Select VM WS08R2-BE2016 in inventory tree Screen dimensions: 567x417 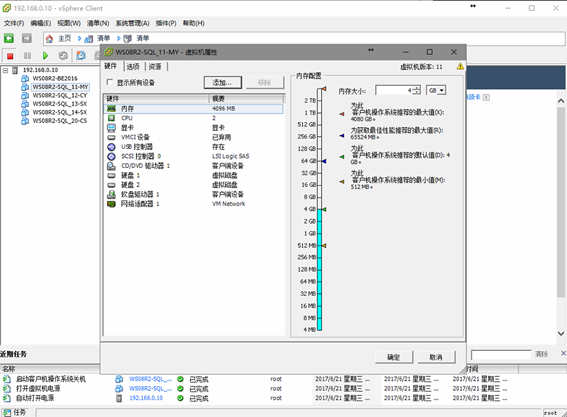point(55,78)
